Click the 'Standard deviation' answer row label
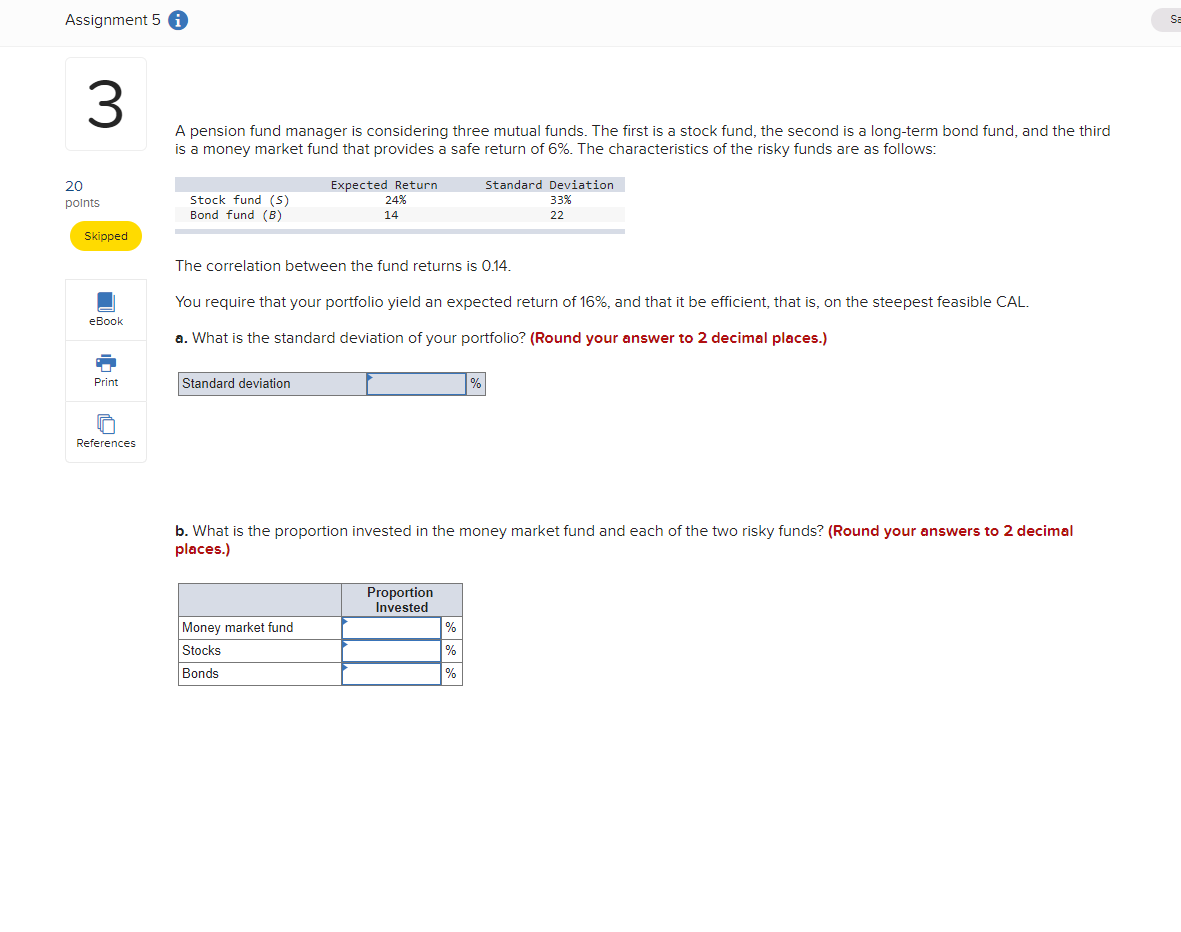The height and width of the screenshot is (932, 1181). (236, 383)
